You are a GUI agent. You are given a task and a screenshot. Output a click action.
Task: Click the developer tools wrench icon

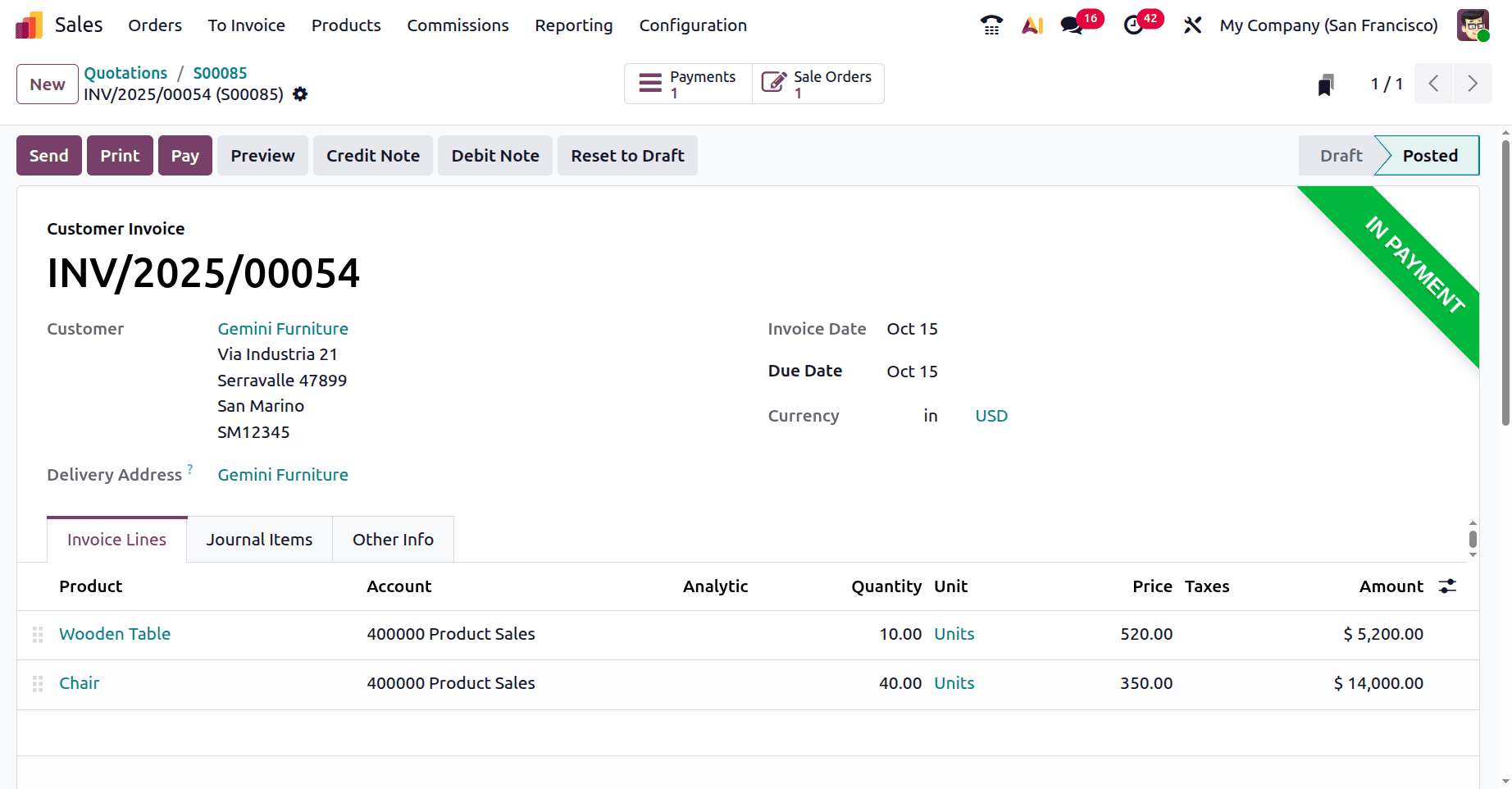[1191, 25]
